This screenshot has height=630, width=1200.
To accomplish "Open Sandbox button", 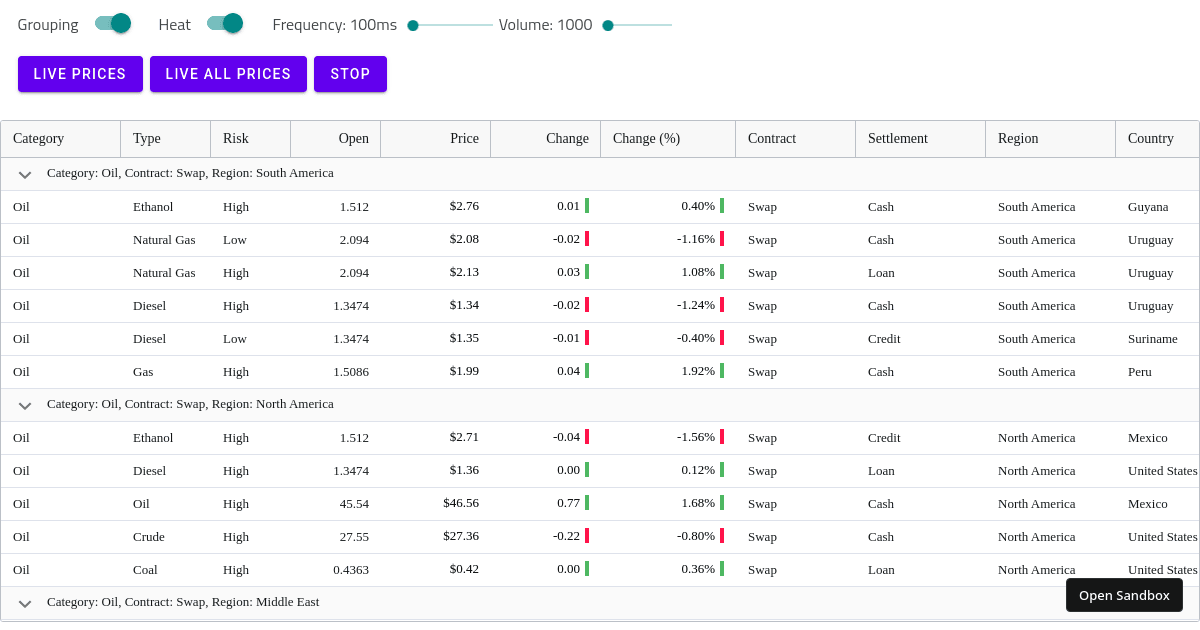I will tap(1124, 595).
